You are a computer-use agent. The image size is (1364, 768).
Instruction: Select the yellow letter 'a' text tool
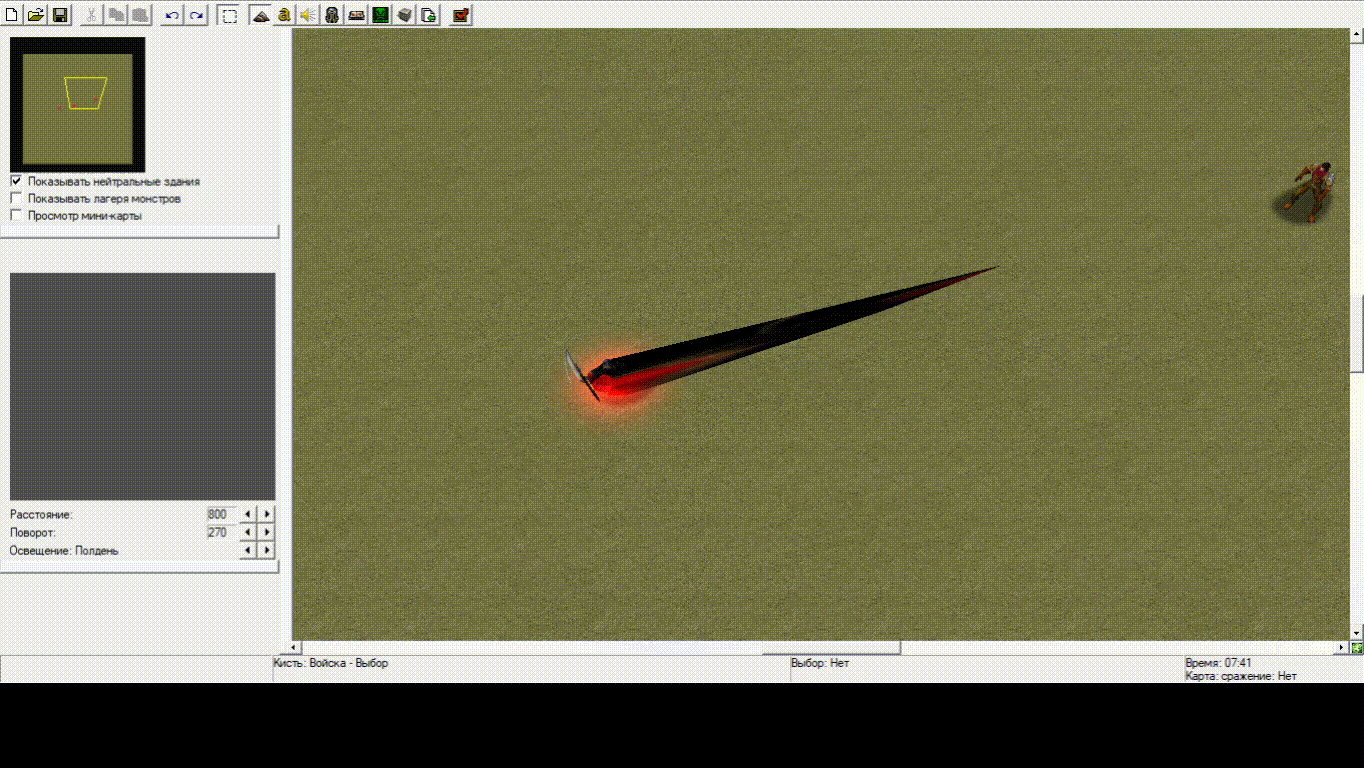click(x=284, y=15)
